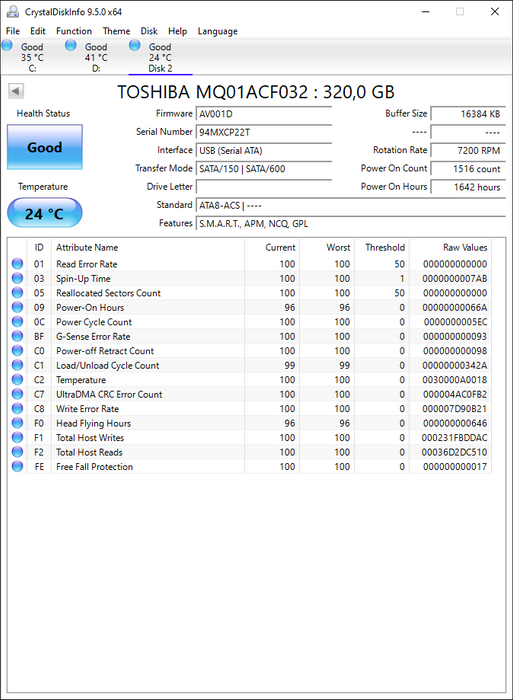Click status orb for Free Fall Protection
The image size is (513, 700).
[x=17, y=467]
